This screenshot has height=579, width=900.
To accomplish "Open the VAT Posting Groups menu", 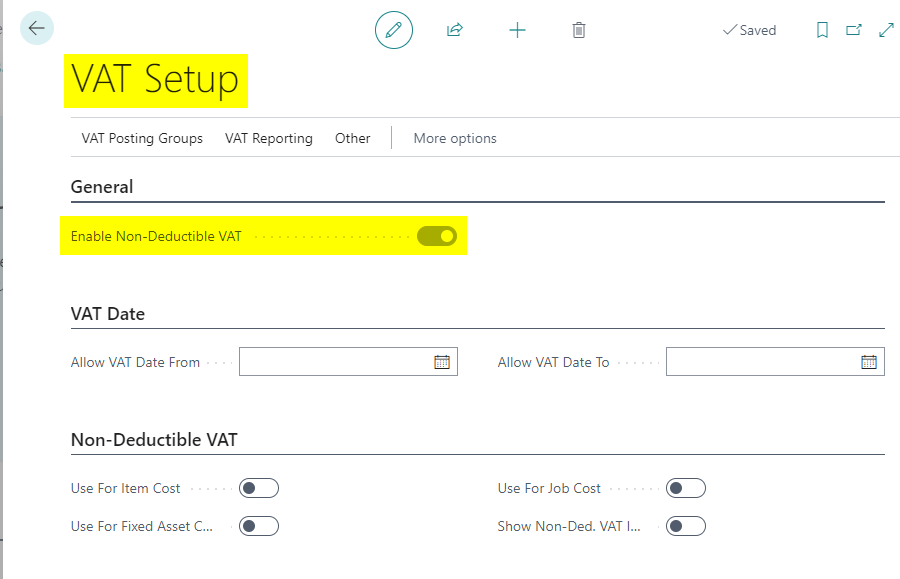I will (142, 138).
